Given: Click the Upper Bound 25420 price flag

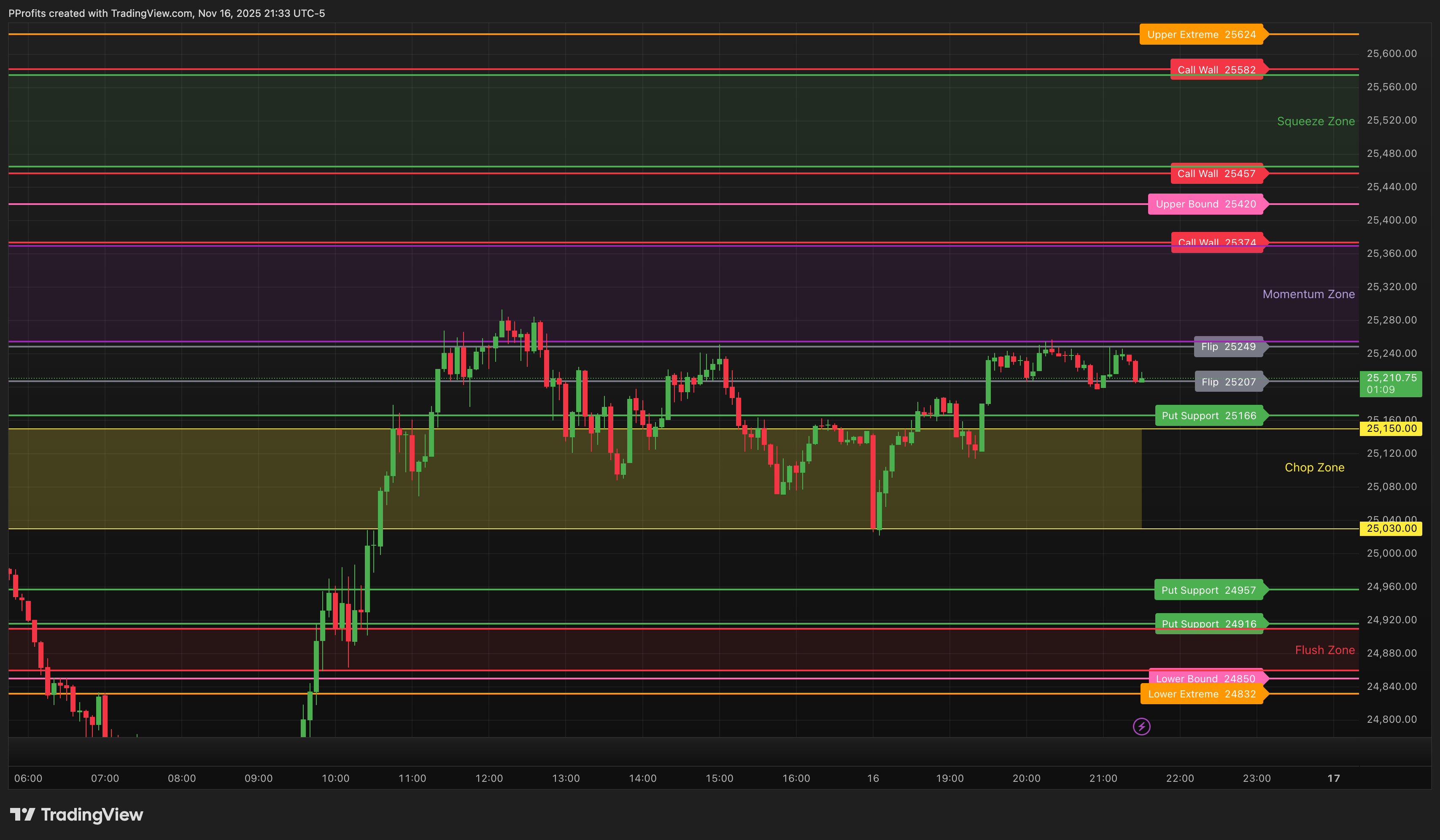Looking at the screenshot, I should point(1207,204).
